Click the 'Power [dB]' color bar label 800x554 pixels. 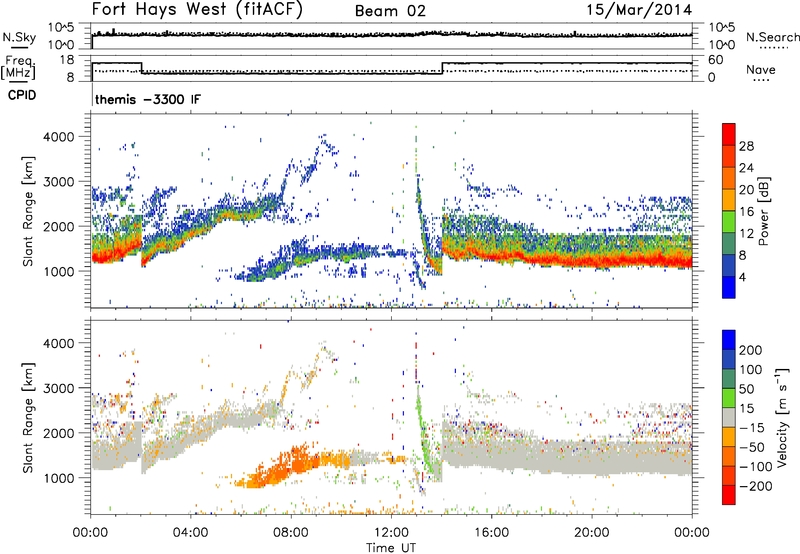click(x=764, y=211)
